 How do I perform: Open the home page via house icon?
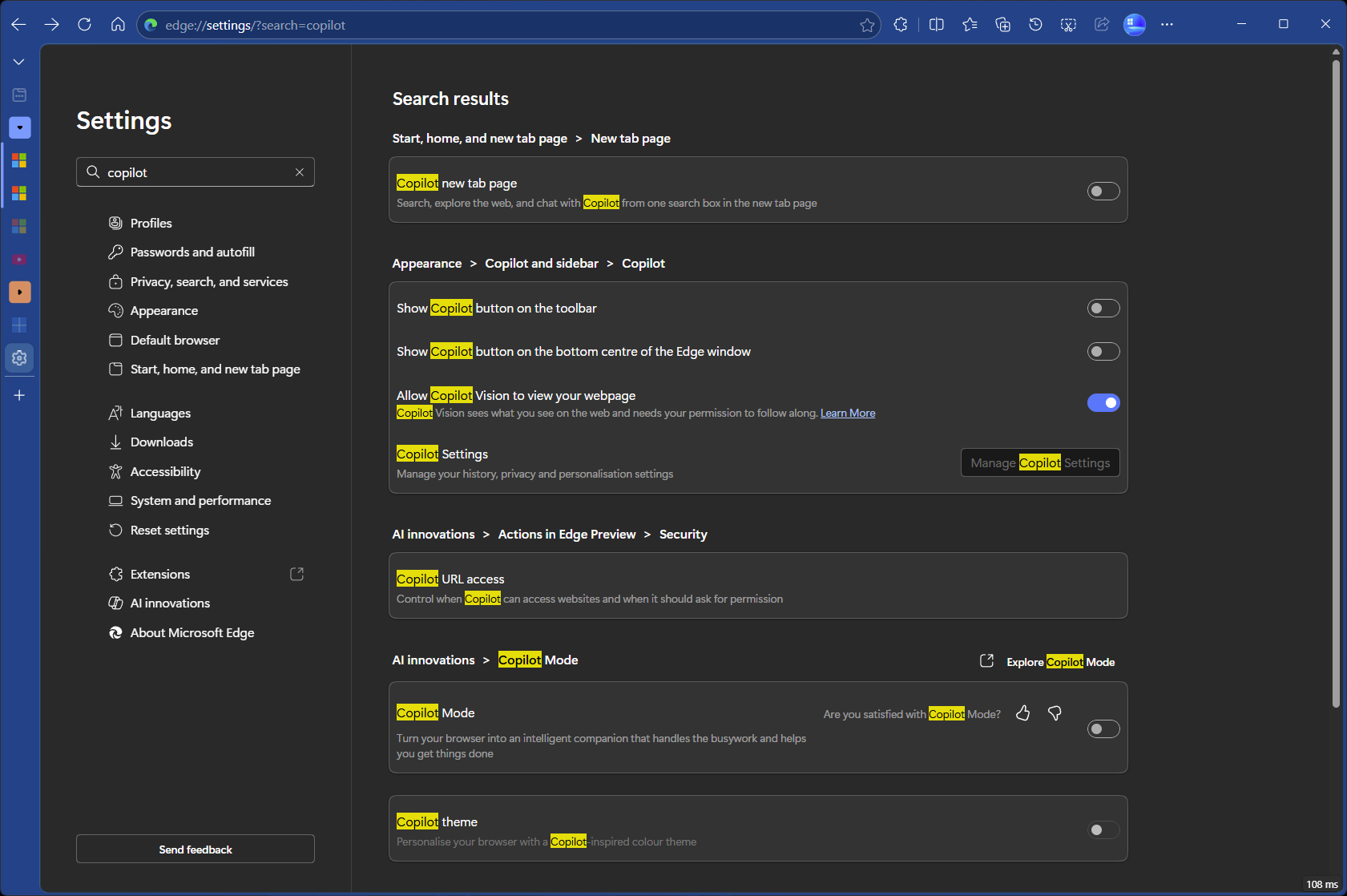click(118, 25)
